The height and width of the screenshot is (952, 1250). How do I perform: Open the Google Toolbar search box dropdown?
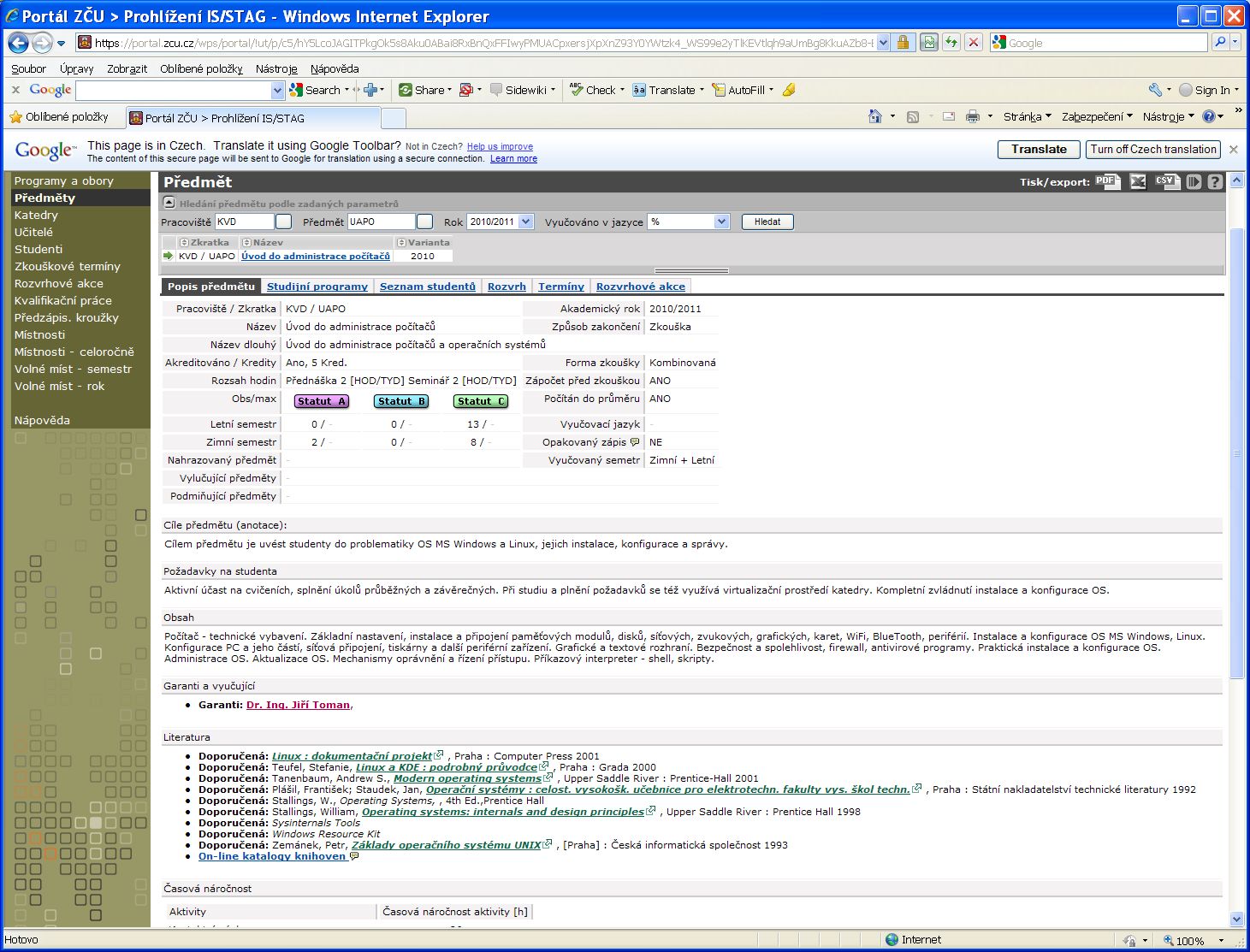[x=277, y=90]
